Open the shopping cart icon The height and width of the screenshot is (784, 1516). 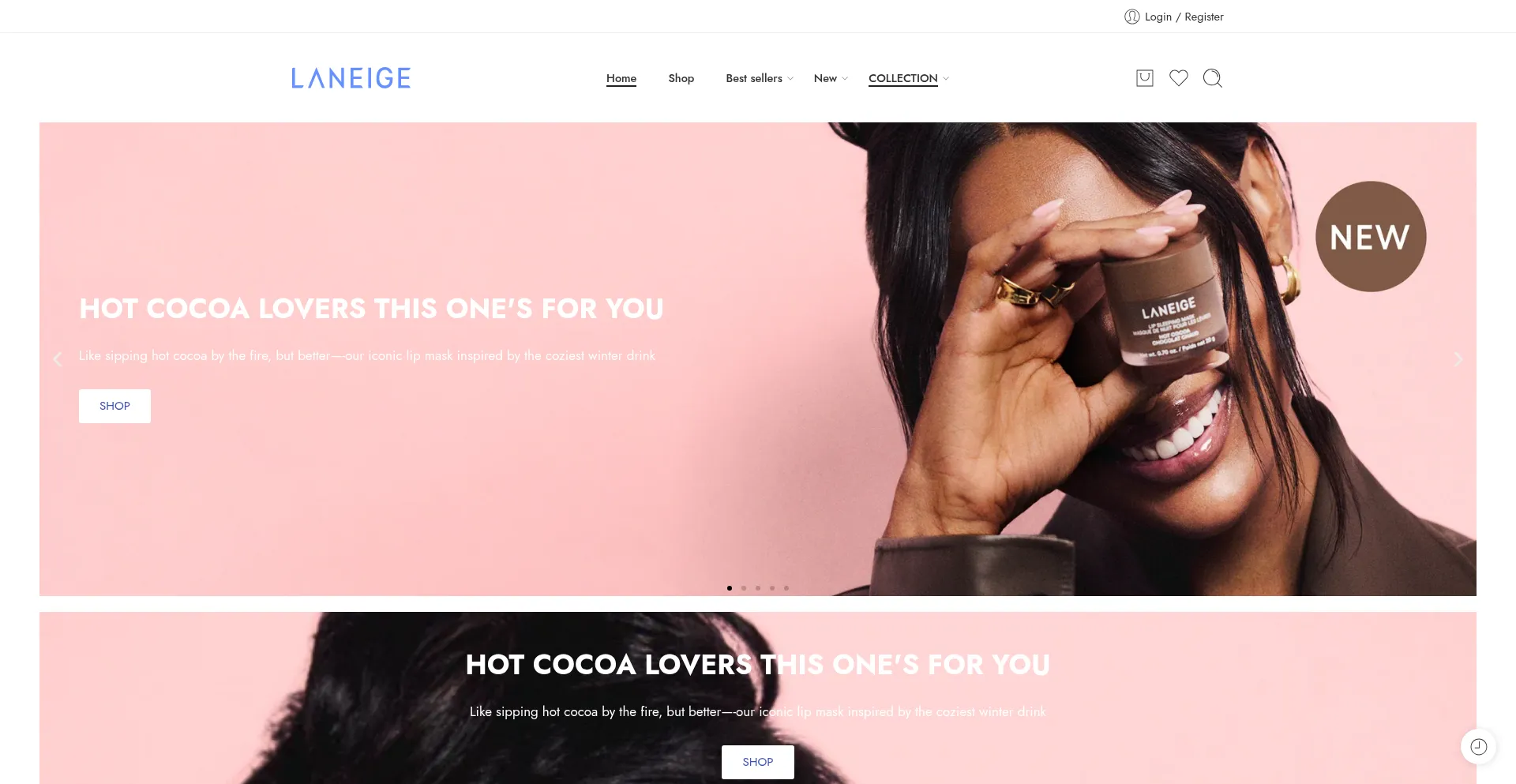pos(1144,77)
